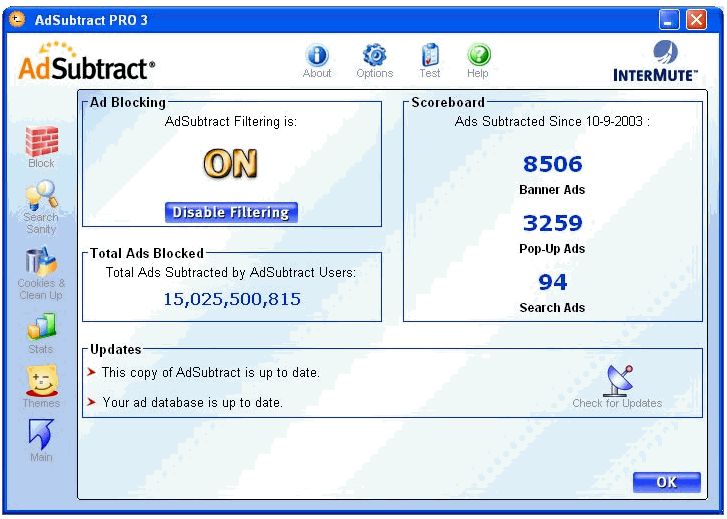Viewport: 727px width, 519px height.
Task: Click the Banner Ads count 8506
Action: point(552,164)
